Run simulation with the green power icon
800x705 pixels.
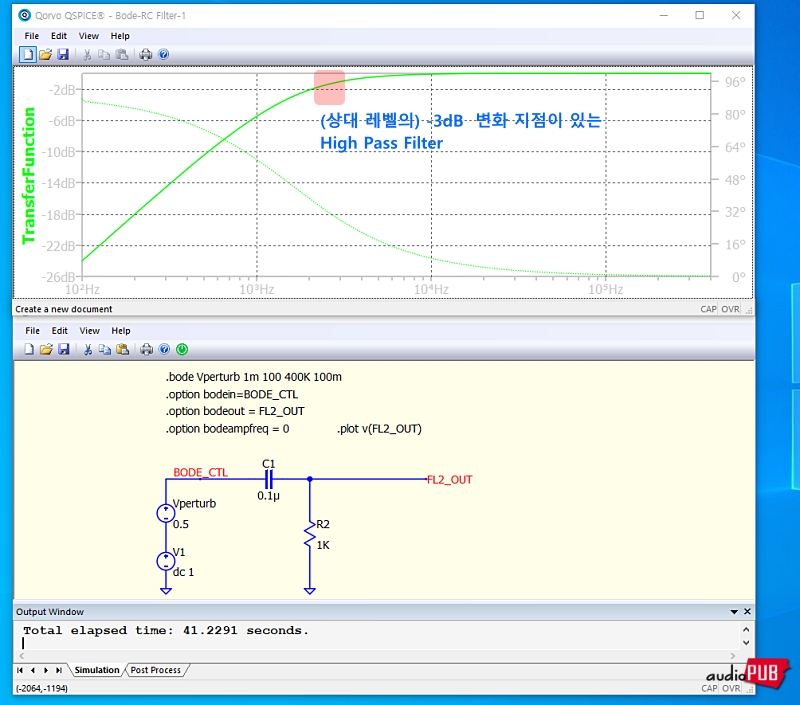click(182, 349)
